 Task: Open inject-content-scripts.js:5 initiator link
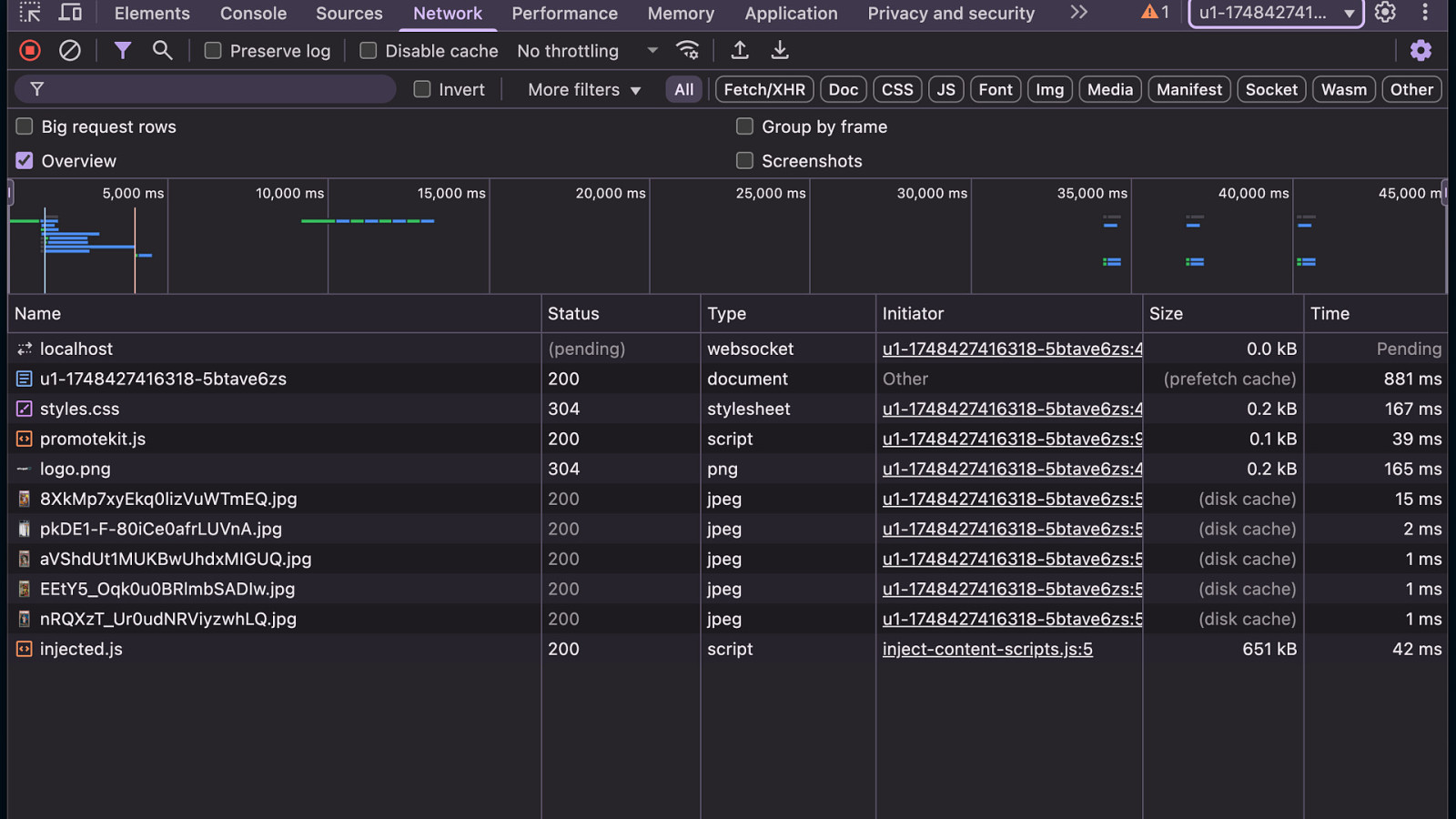click(987, 649)
